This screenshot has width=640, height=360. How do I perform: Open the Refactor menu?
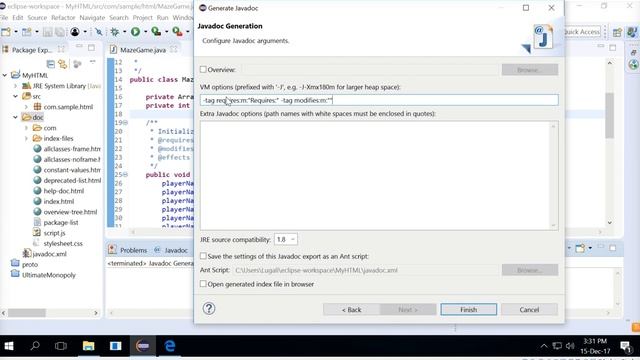(63, 18)
